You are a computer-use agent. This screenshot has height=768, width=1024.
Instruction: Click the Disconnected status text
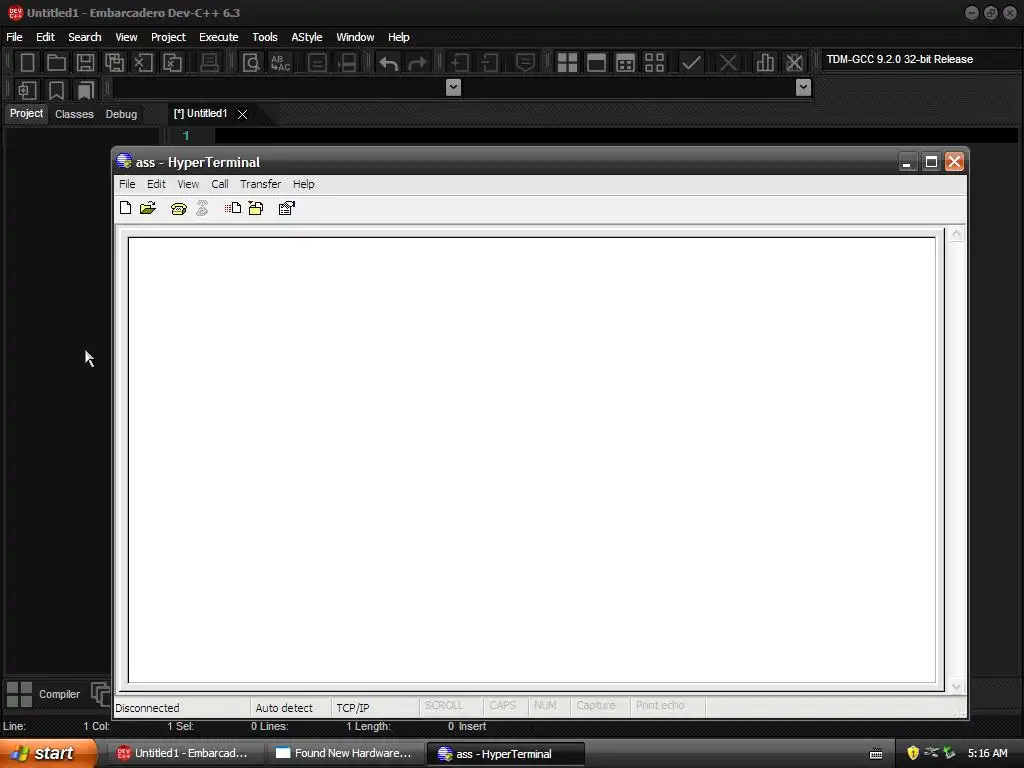point(147,708)
